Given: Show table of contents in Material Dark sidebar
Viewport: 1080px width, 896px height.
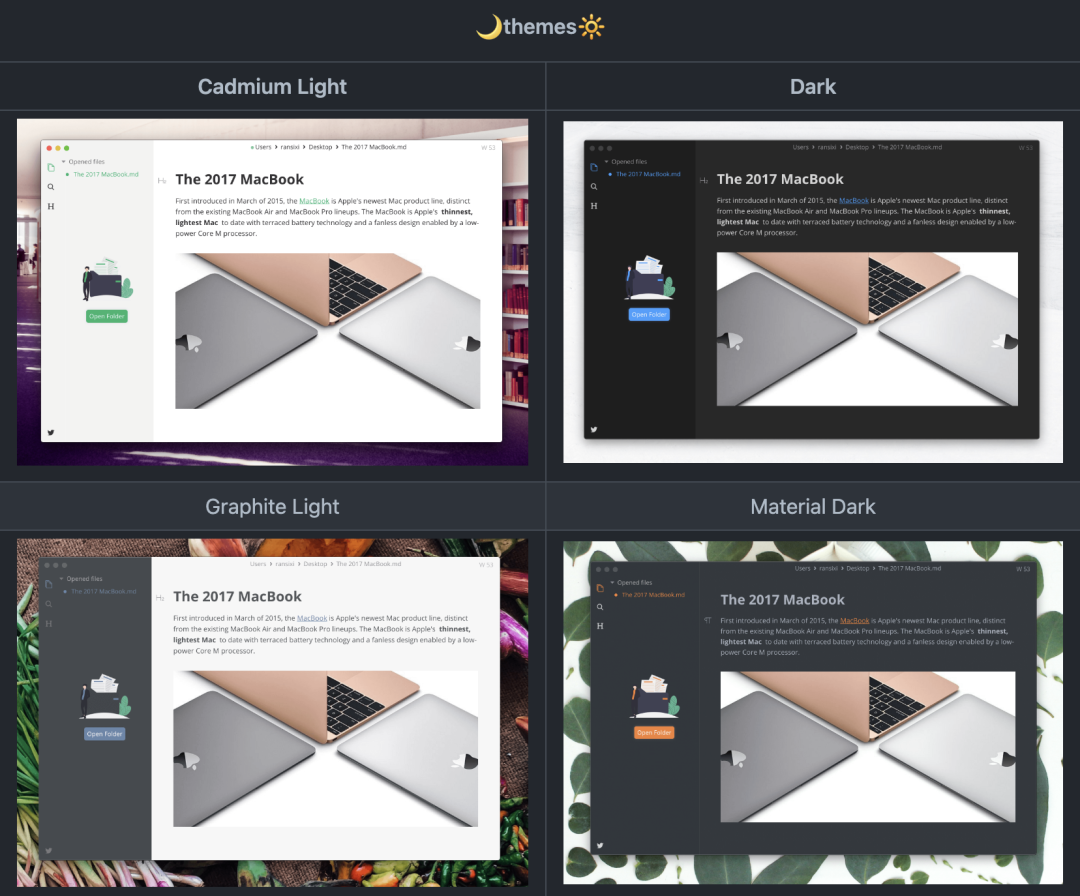Looking at the screenshot, I should coord(600,626).
